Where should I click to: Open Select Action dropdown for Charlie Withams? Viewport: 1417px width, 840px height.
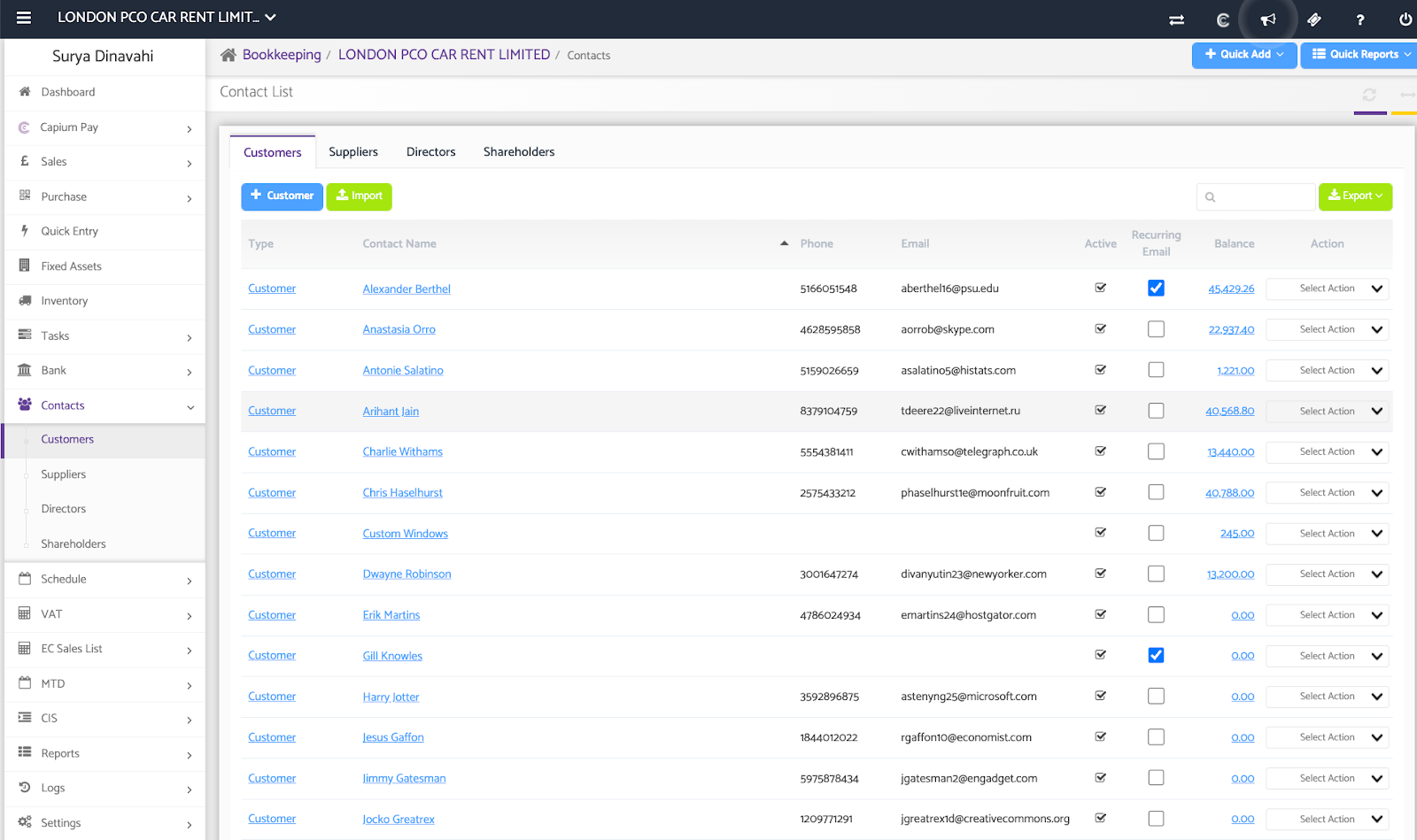tap(1327, 451)
